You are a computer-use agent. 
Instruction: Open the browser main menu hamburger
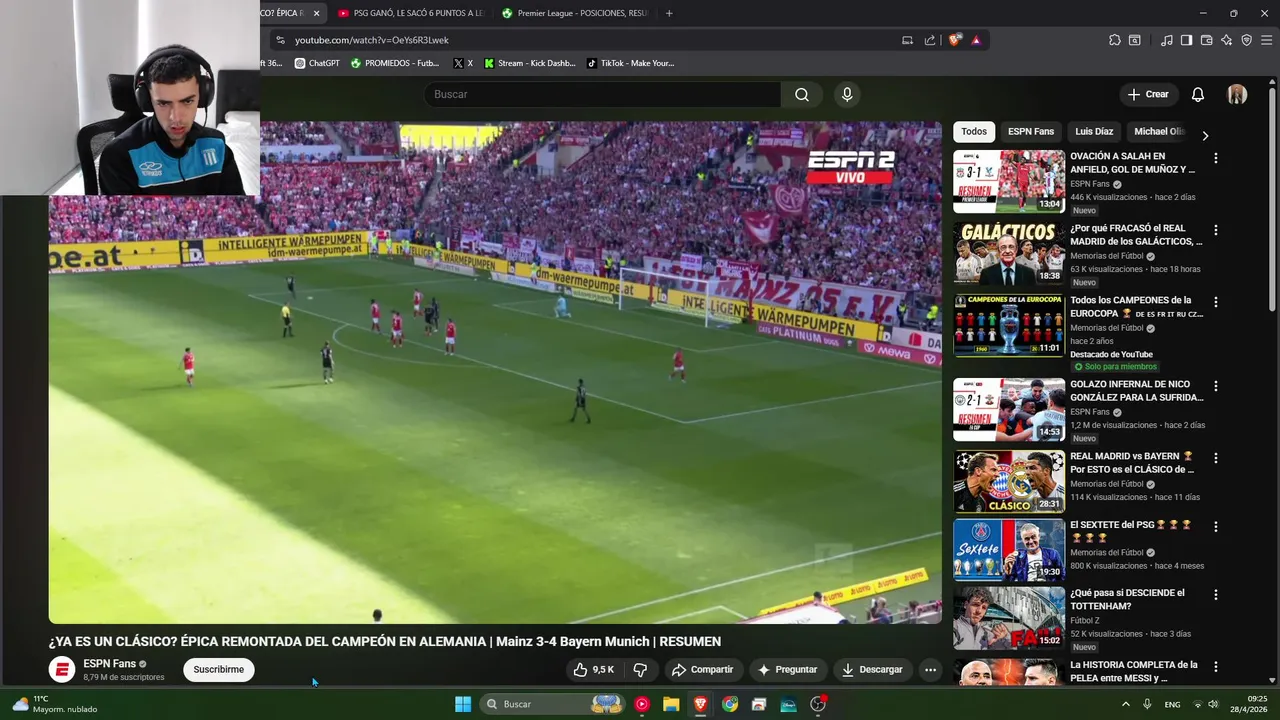pyautogui.click(x=1267, y=40)
